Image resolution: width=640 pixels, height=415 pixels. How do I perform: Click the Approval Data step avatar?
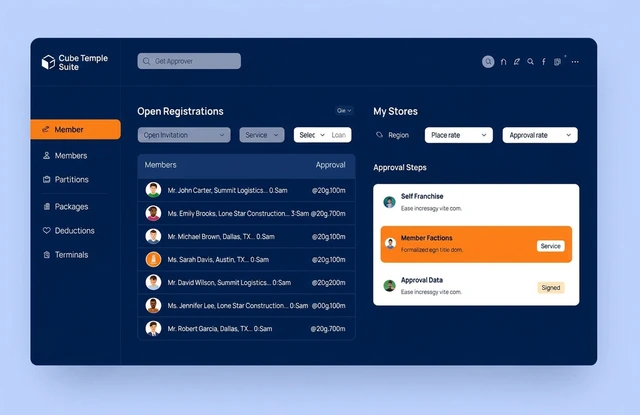389,286
